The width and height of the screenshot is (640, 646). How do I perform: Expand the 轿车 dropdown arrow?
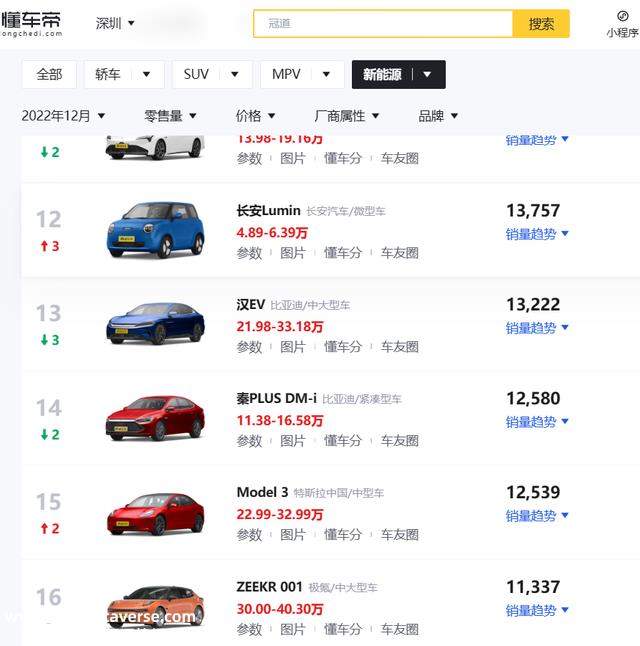tap(146, 75)
